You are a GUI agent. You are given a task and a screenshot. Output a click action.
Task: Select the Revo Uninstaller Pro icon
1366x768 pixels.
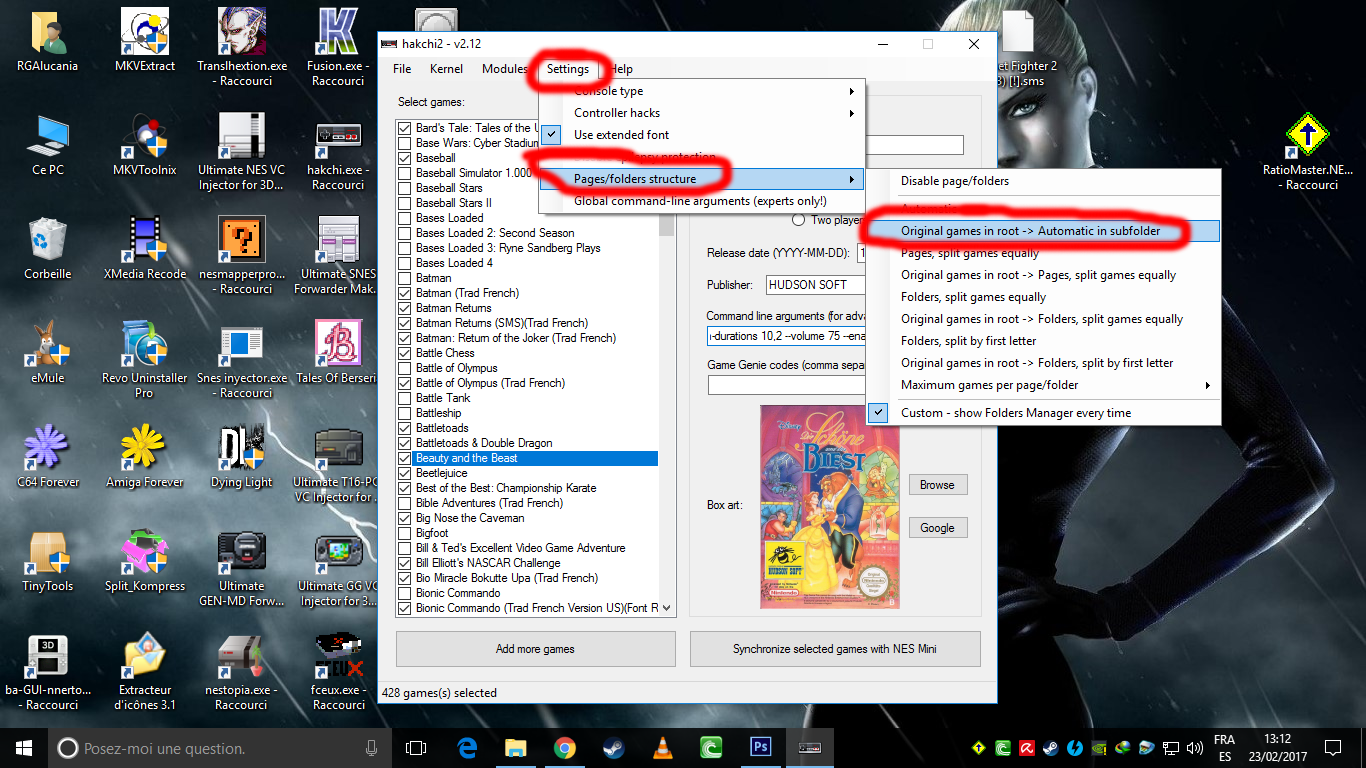(x=144, y=359)
